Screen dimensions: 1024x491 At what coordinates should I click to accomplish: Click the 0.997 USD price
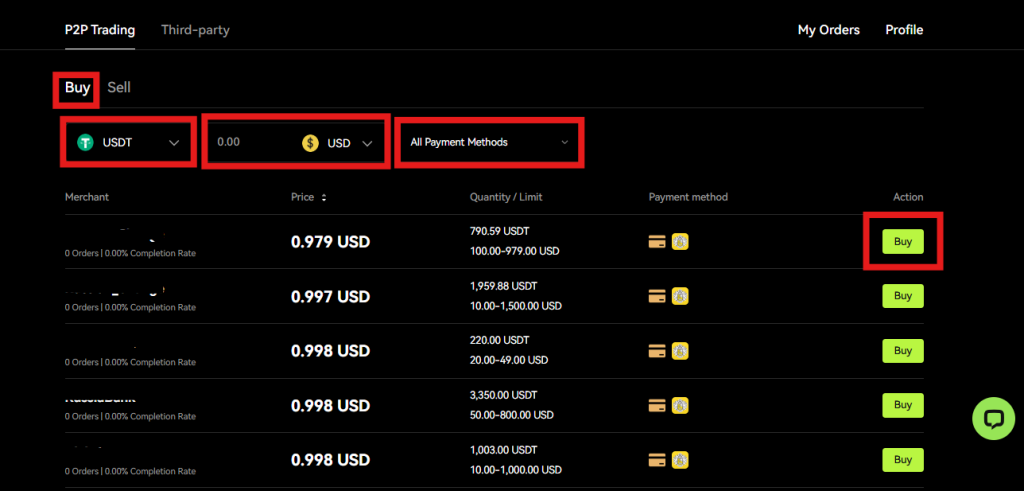click(330, 297)
